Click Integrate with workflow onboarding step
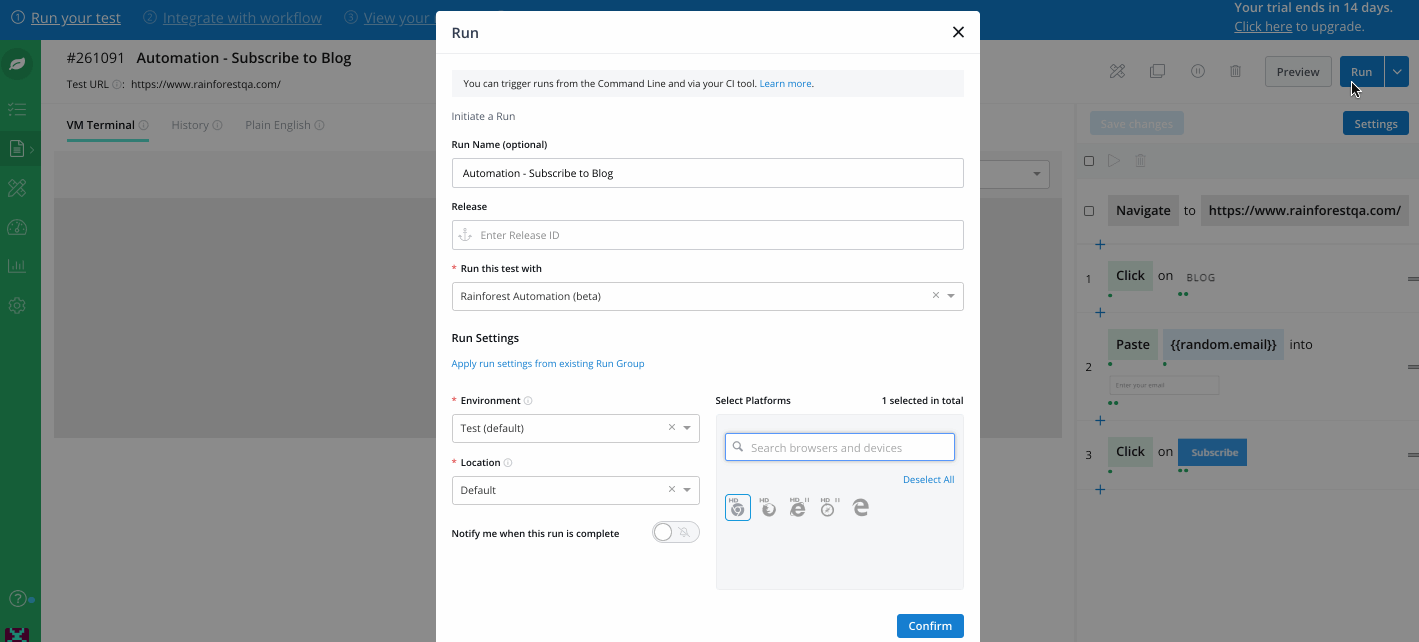The width and height of the screenshot is (1419, 642). point(242,18)
